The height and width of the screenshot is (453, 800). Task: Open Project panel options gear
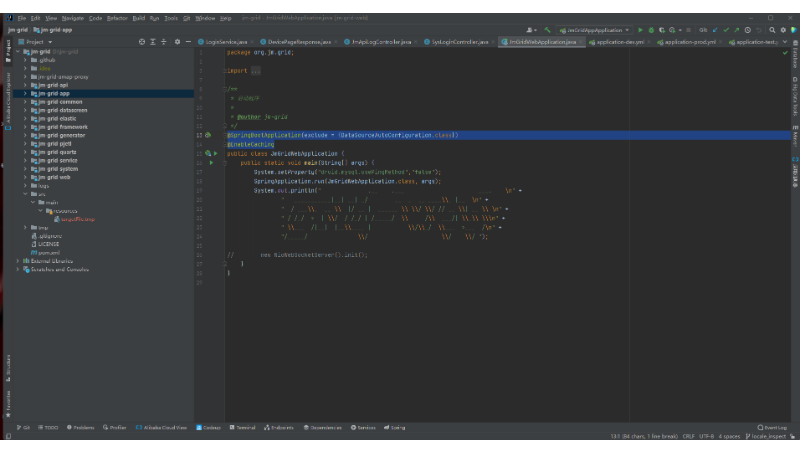177,42
